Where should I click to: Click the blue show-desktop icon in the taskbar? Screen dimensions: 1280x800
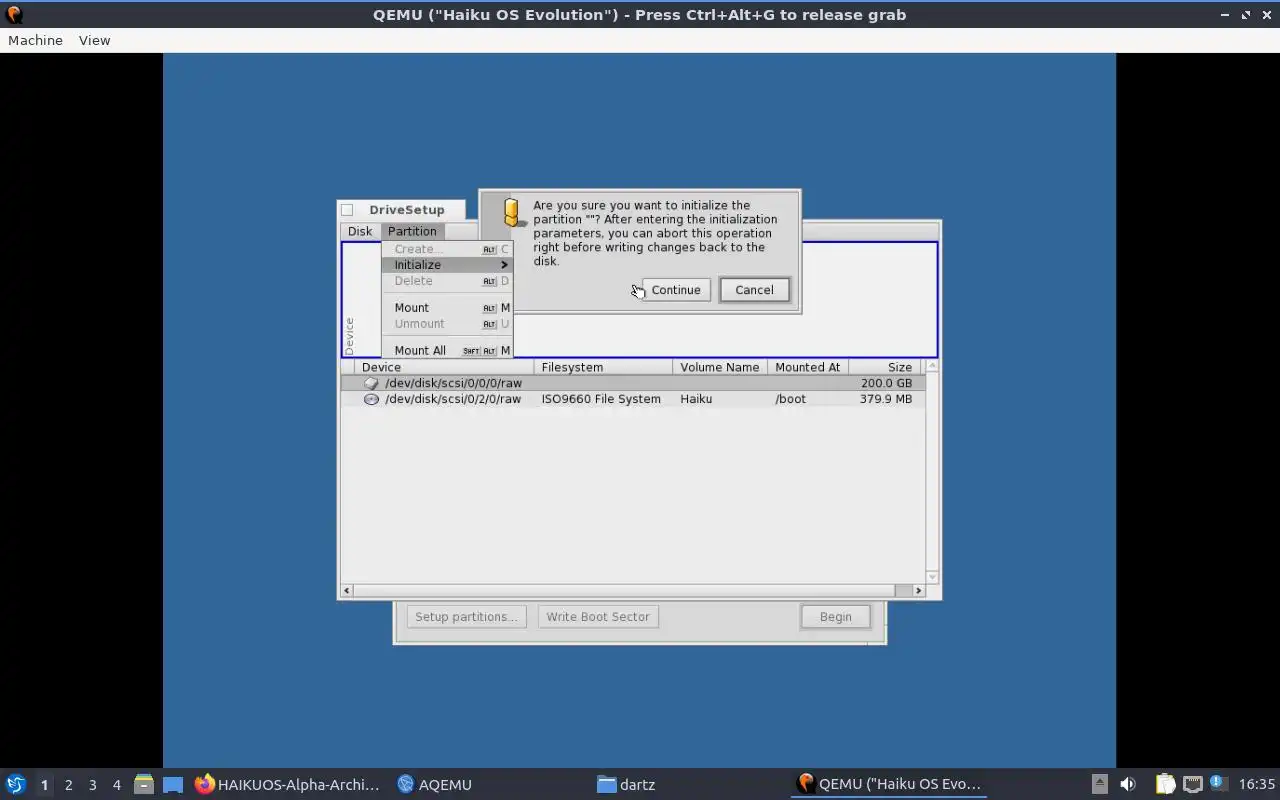[173, 784]
